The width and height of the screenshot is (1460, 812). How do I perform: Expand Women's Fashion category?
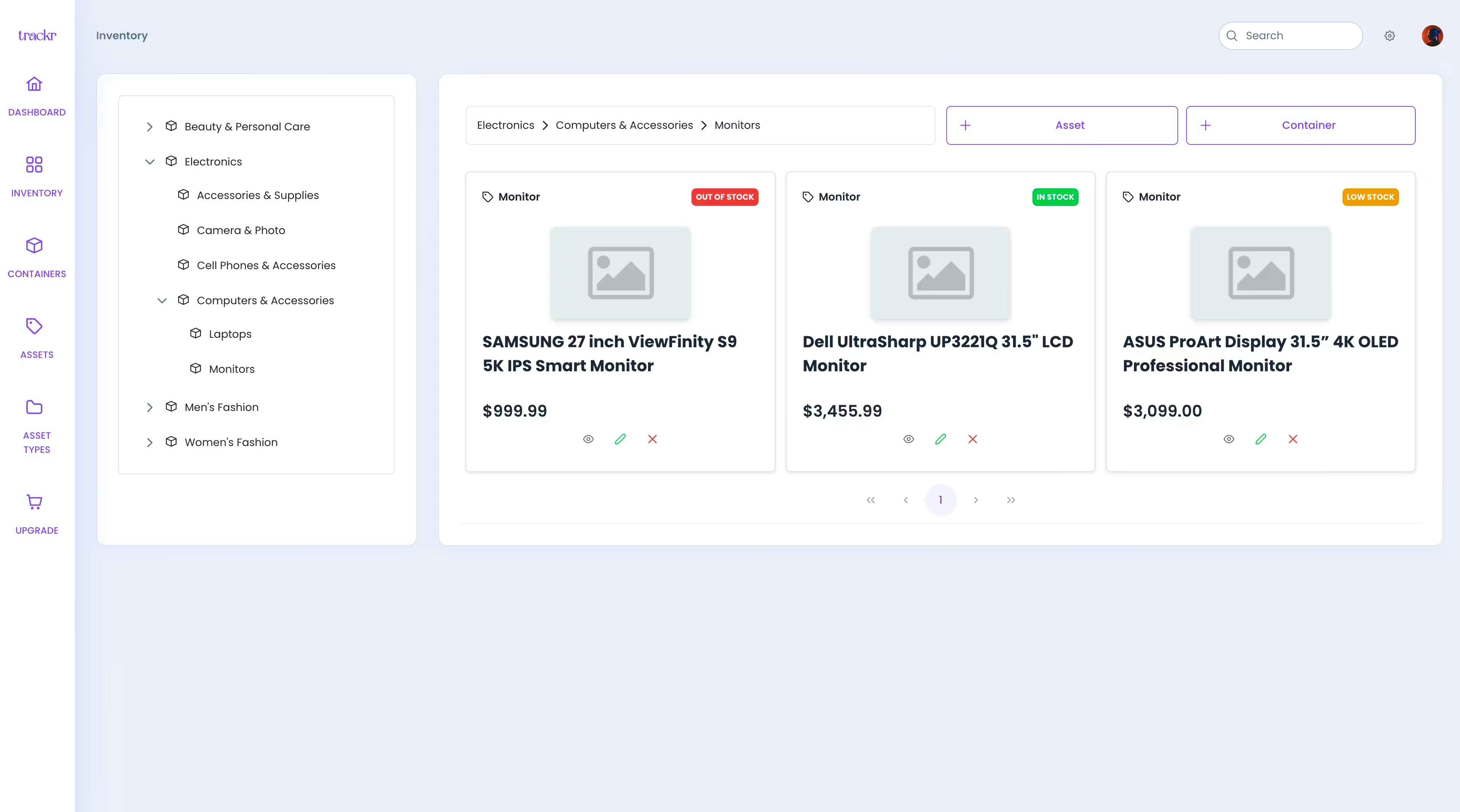[150, 443]
